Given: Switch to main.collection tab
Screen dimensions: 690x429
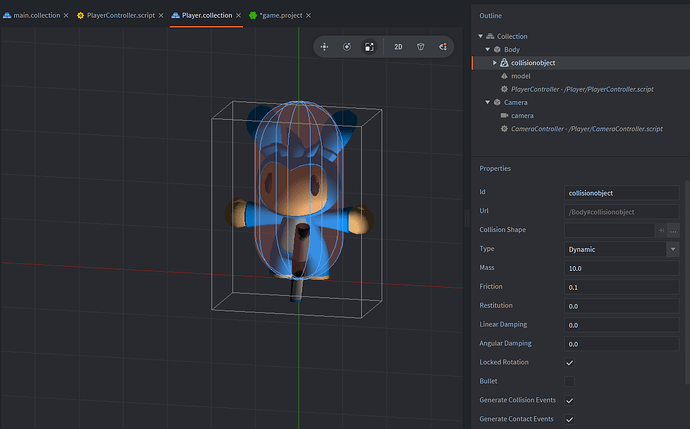Looking at the screenshot, I should point(37,15).
